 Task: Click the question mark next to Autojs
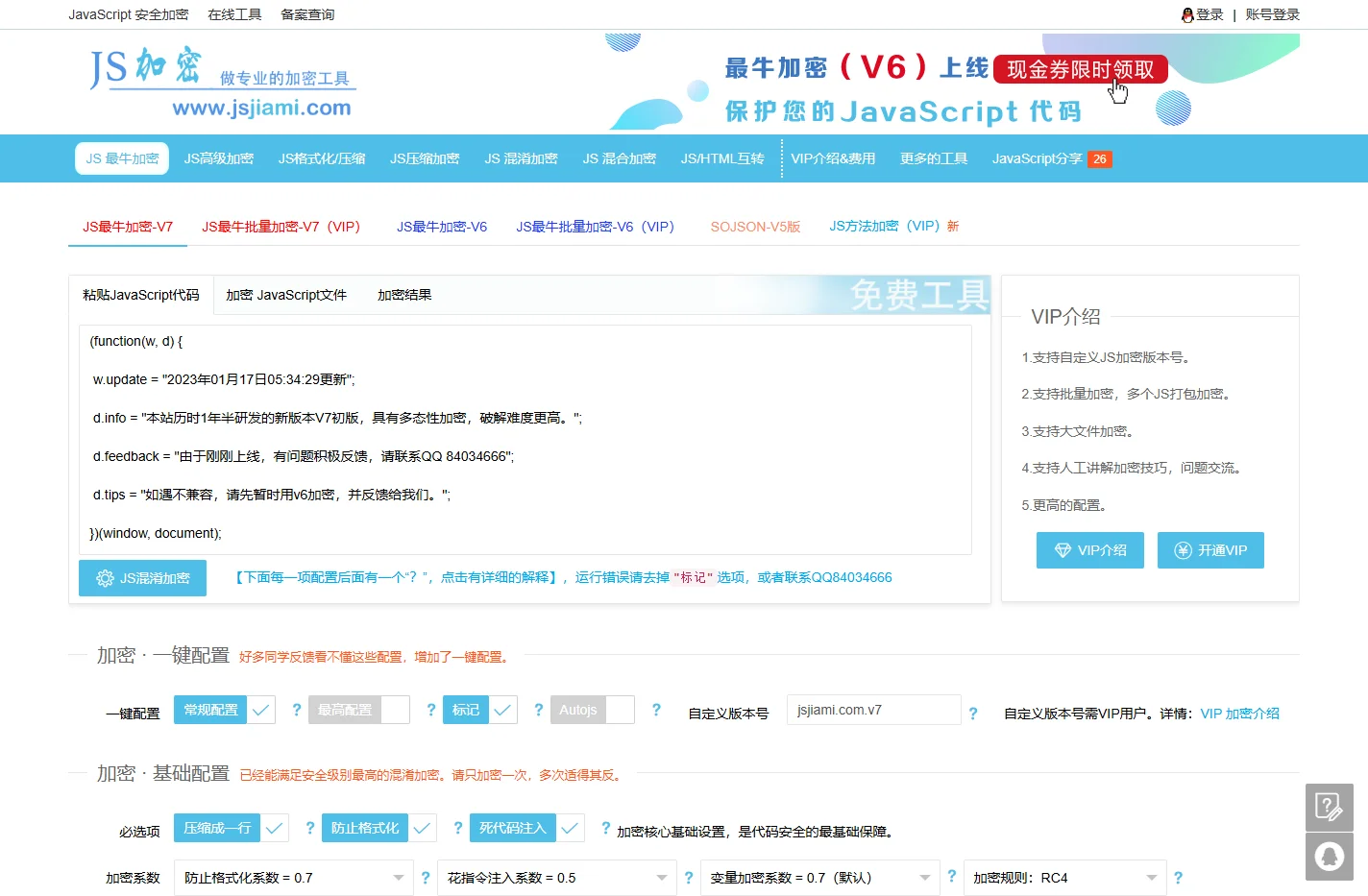tap(656, 710)
